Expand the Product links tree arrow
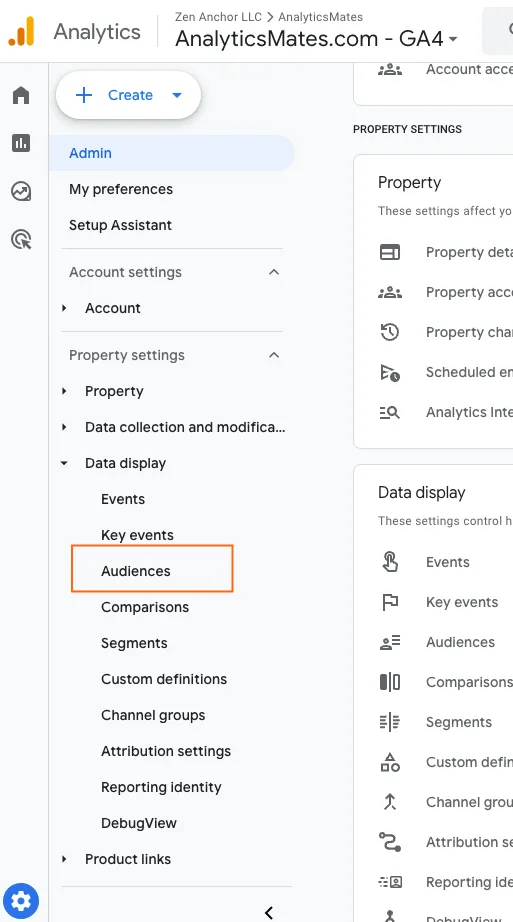The width and height of the screenshot is (513, 922). pyautogui.click(x=64, y=859)
